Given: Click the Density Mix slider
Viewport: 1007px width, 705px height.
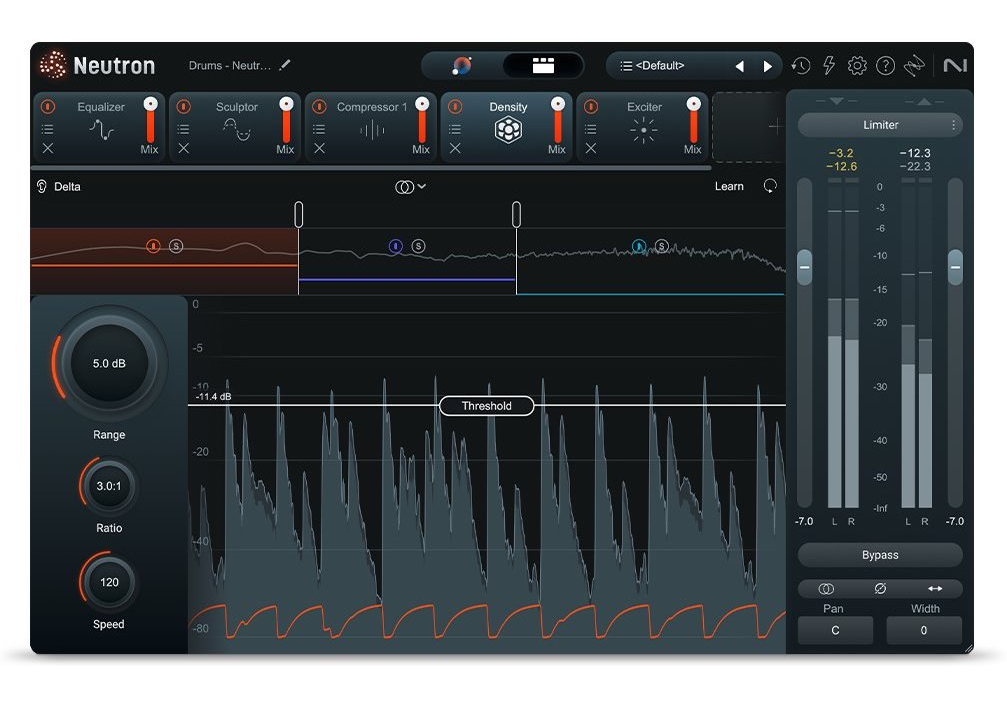Looking at the screenshot, I should point(558,120).
